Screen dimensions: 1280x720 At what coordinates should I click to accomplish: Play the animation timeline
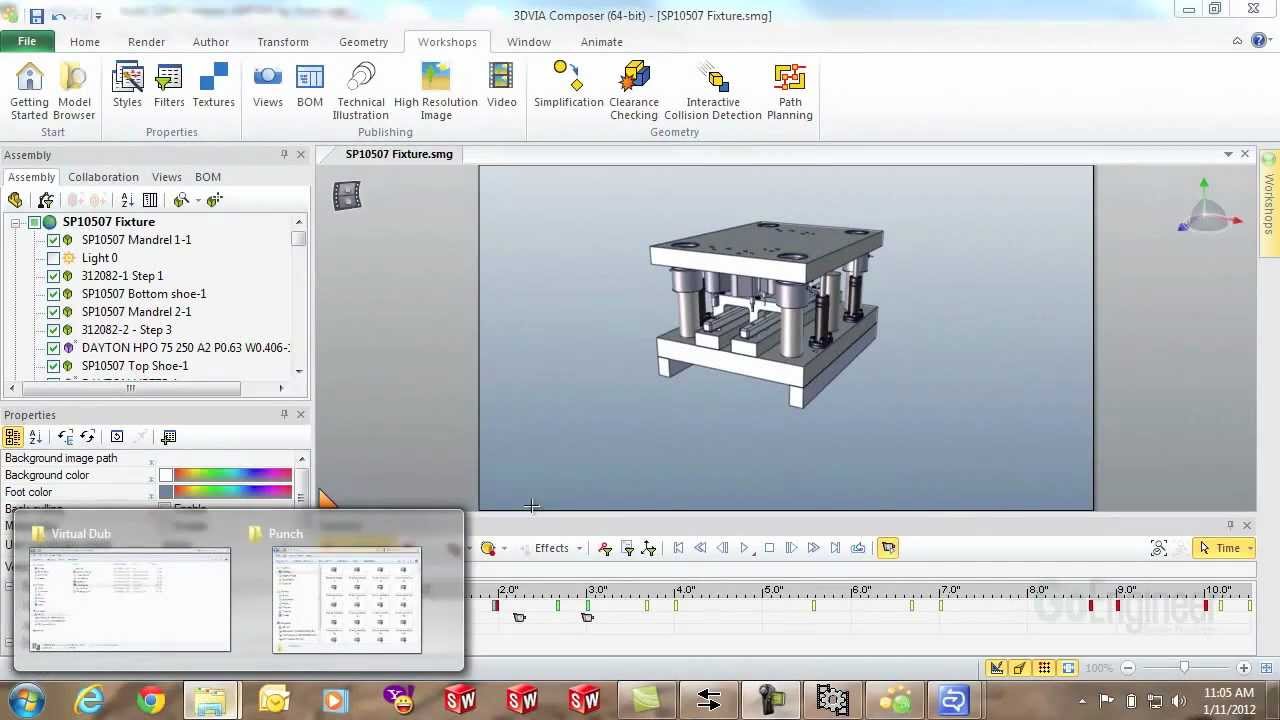coord(745,548)
